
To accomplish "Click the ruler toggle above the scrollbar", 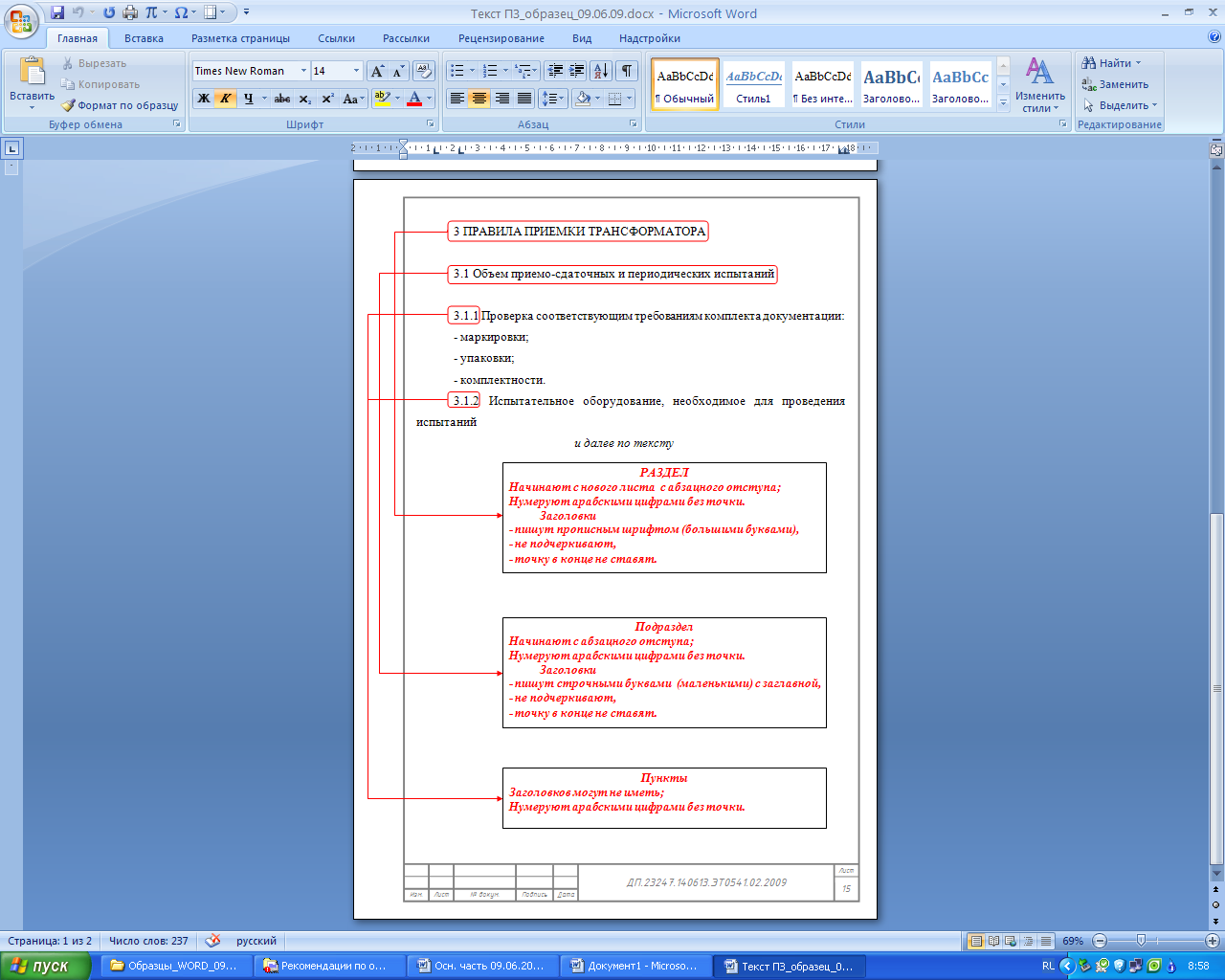I will point(1216,150).
